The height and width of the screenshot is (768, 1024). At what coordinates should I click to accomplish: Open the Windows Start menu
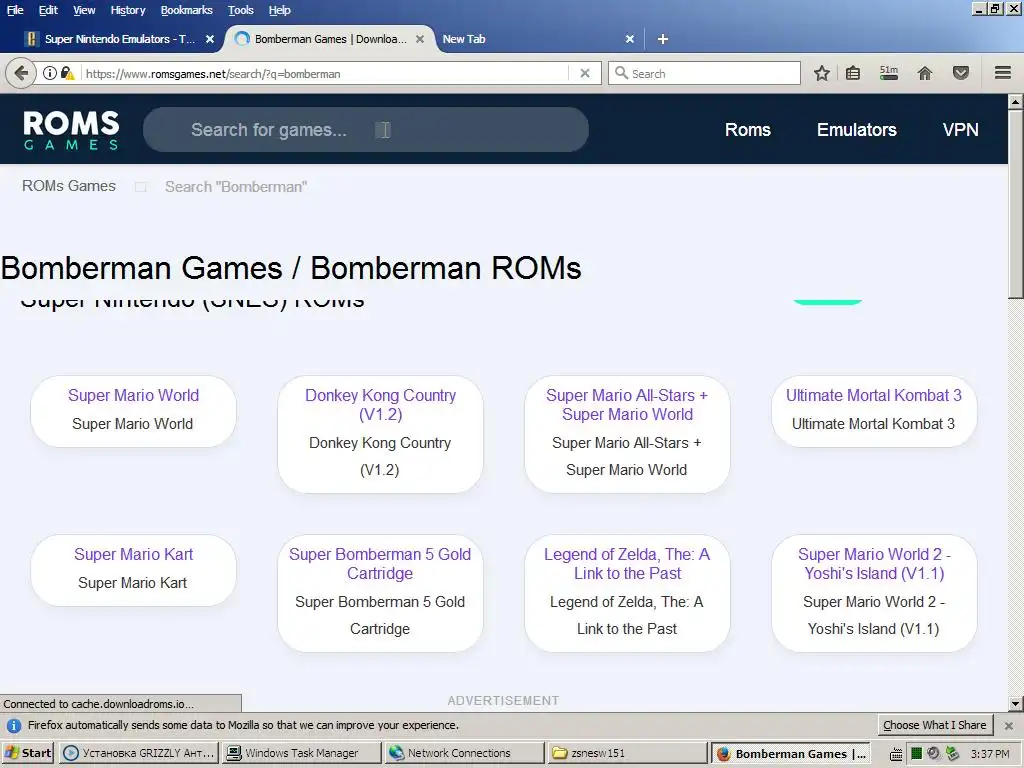point(28,753)
